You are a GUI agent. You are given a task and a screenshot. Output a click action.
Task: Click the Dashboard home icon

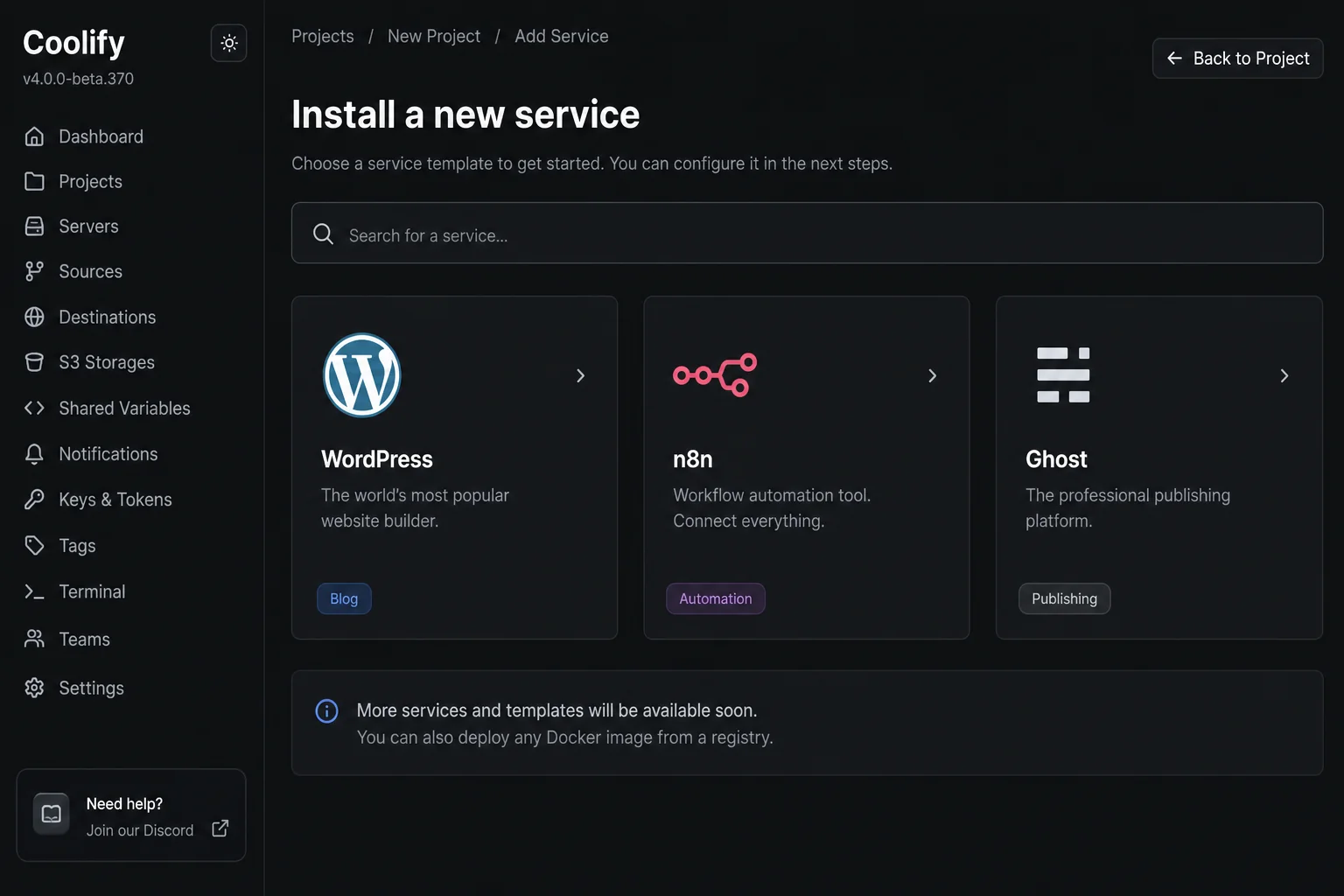coord(34,136)
